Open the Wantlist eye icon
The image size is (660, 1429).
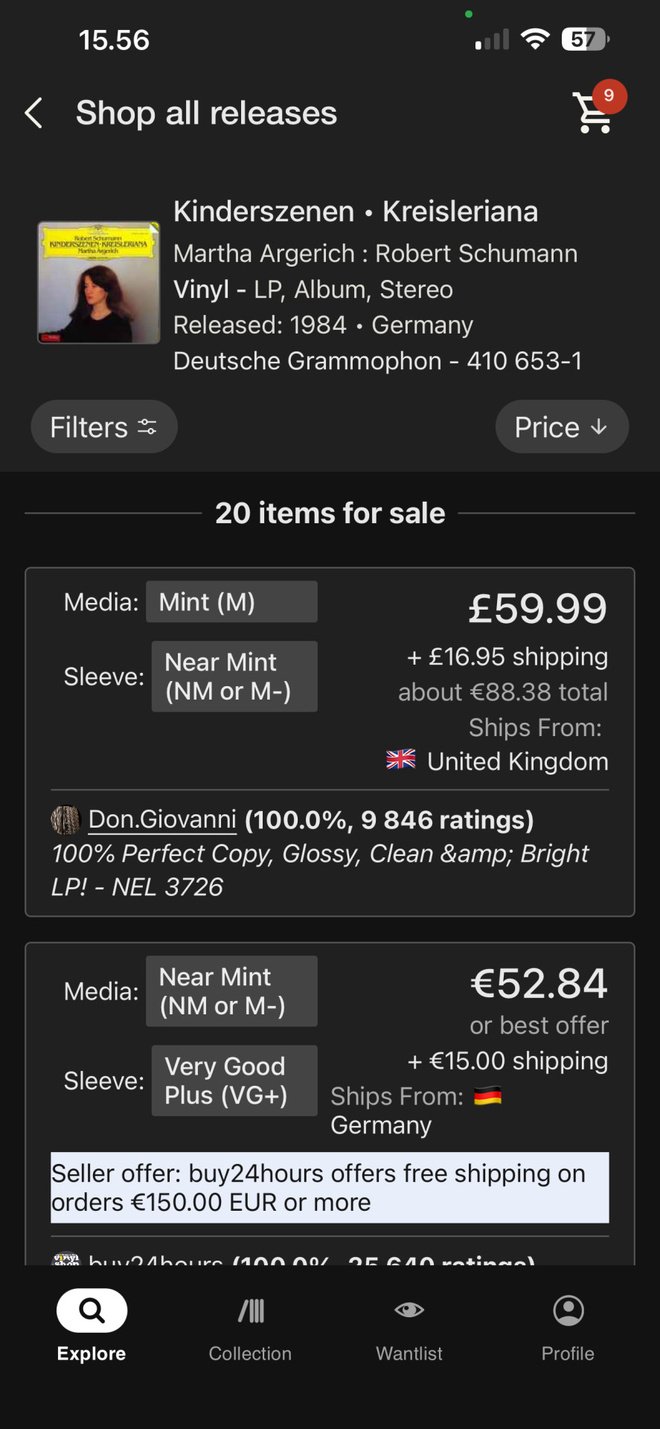point(409,1310)
